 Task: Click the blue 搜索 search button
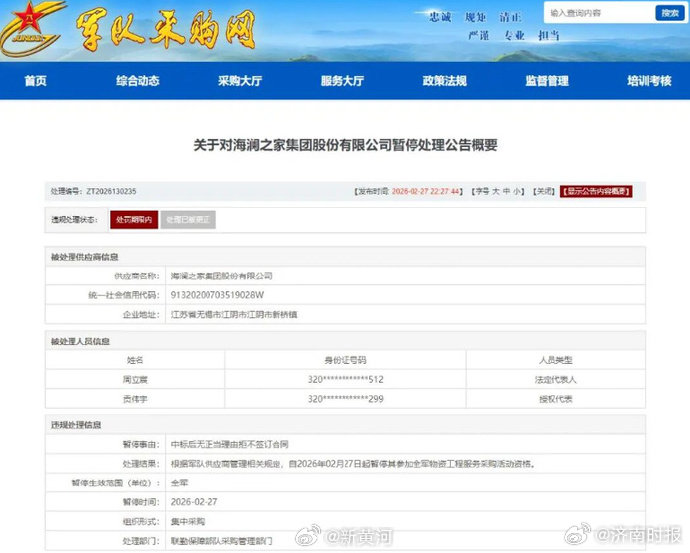[x=670, y=13]
